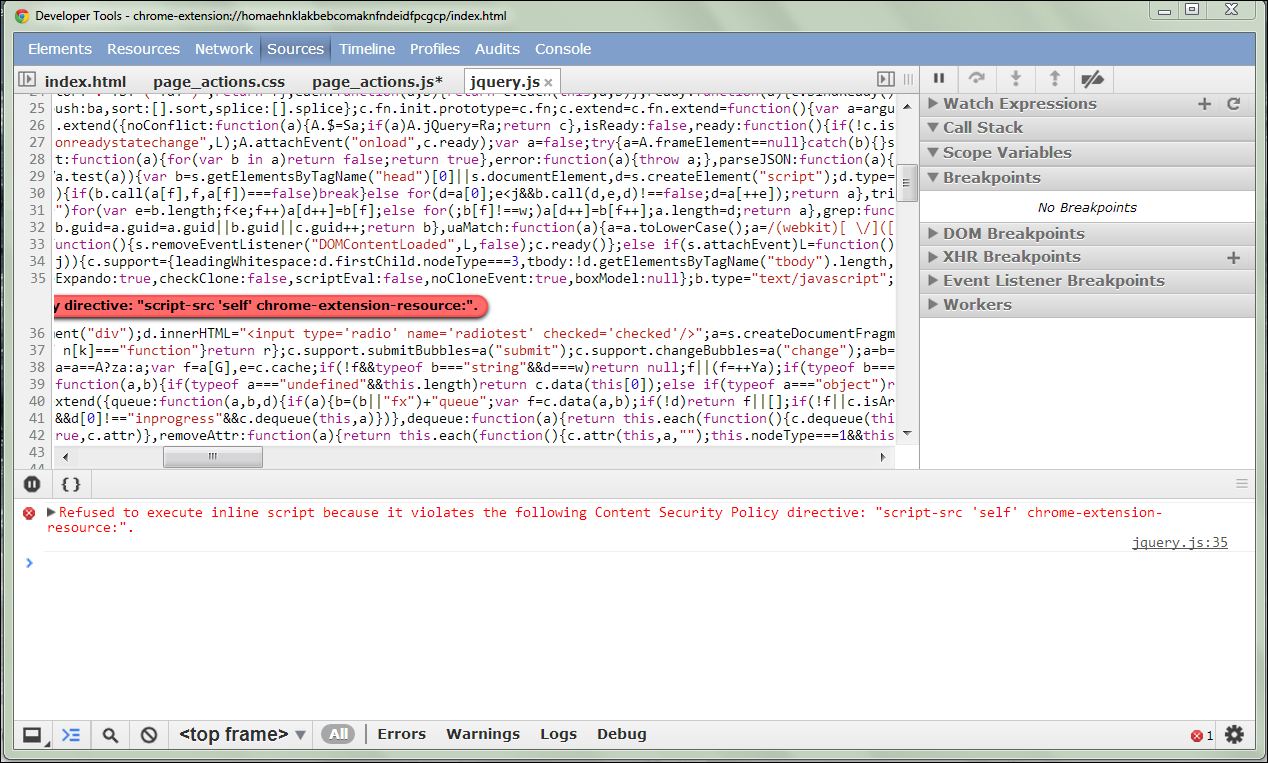
Task: Pause script execution in debugger toolbar
Action: click(x=939, y=79)
